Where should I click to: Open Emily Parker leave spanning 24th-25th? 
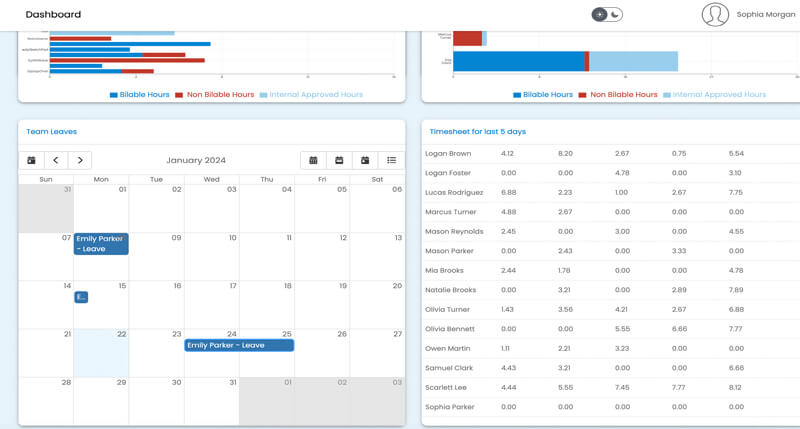[x=239, y=345]
